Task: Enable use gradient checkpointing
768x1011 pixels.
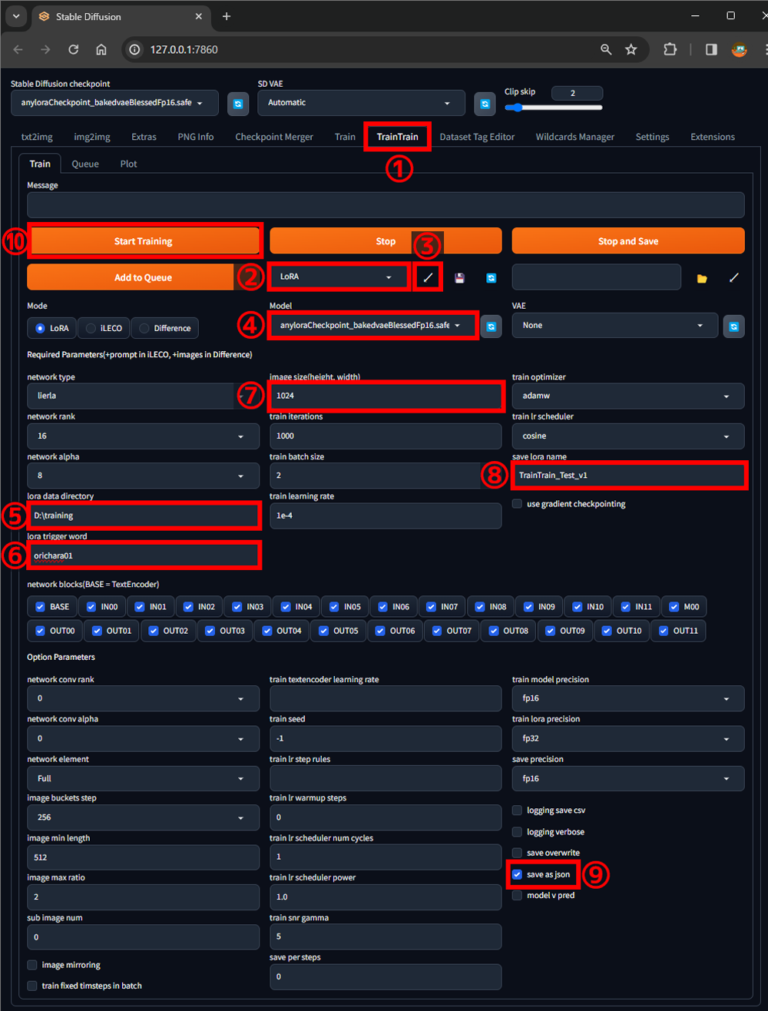Action: (x=518, y=504)
